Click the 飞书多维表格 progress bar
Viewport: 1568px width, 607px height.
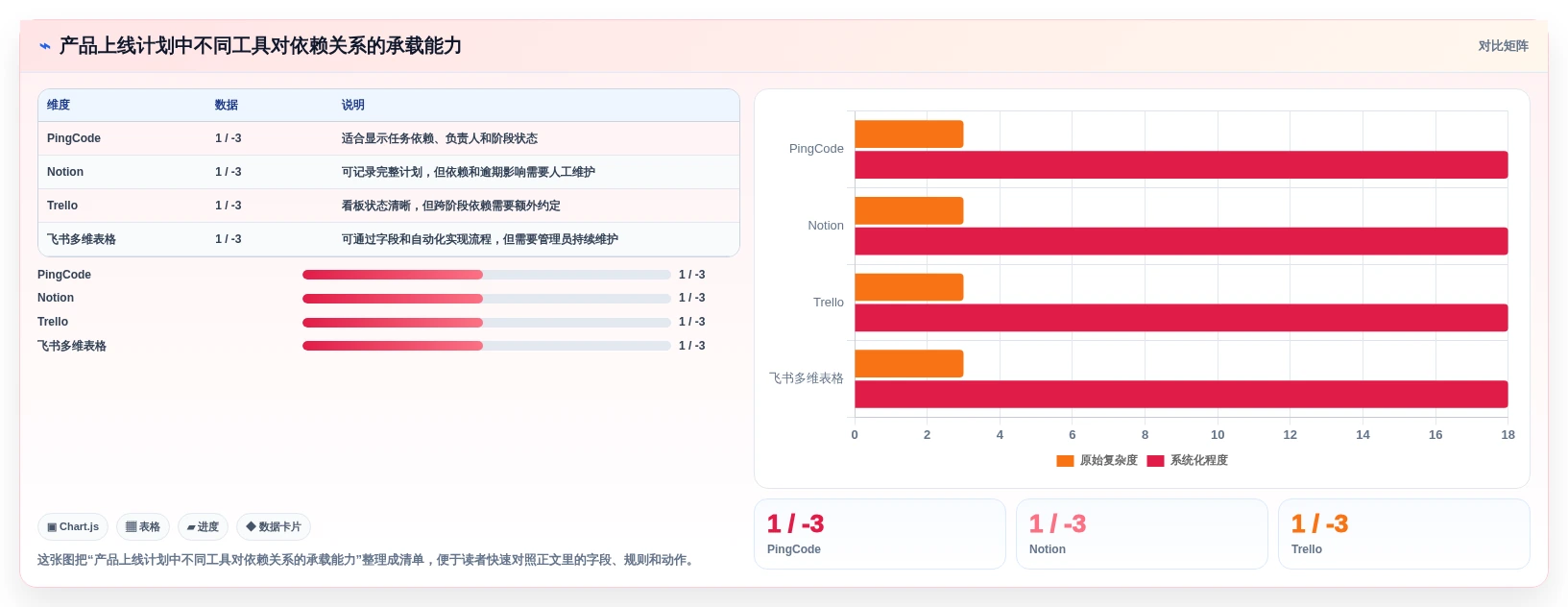[487, 346]
